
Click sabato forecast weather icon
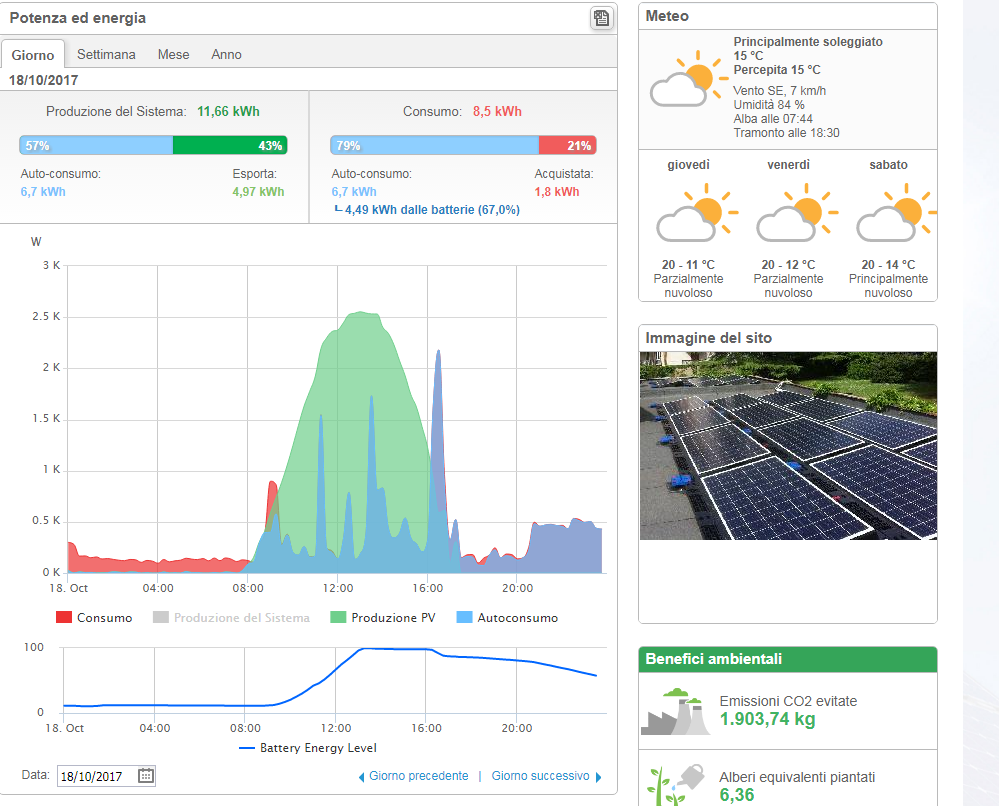896,213
